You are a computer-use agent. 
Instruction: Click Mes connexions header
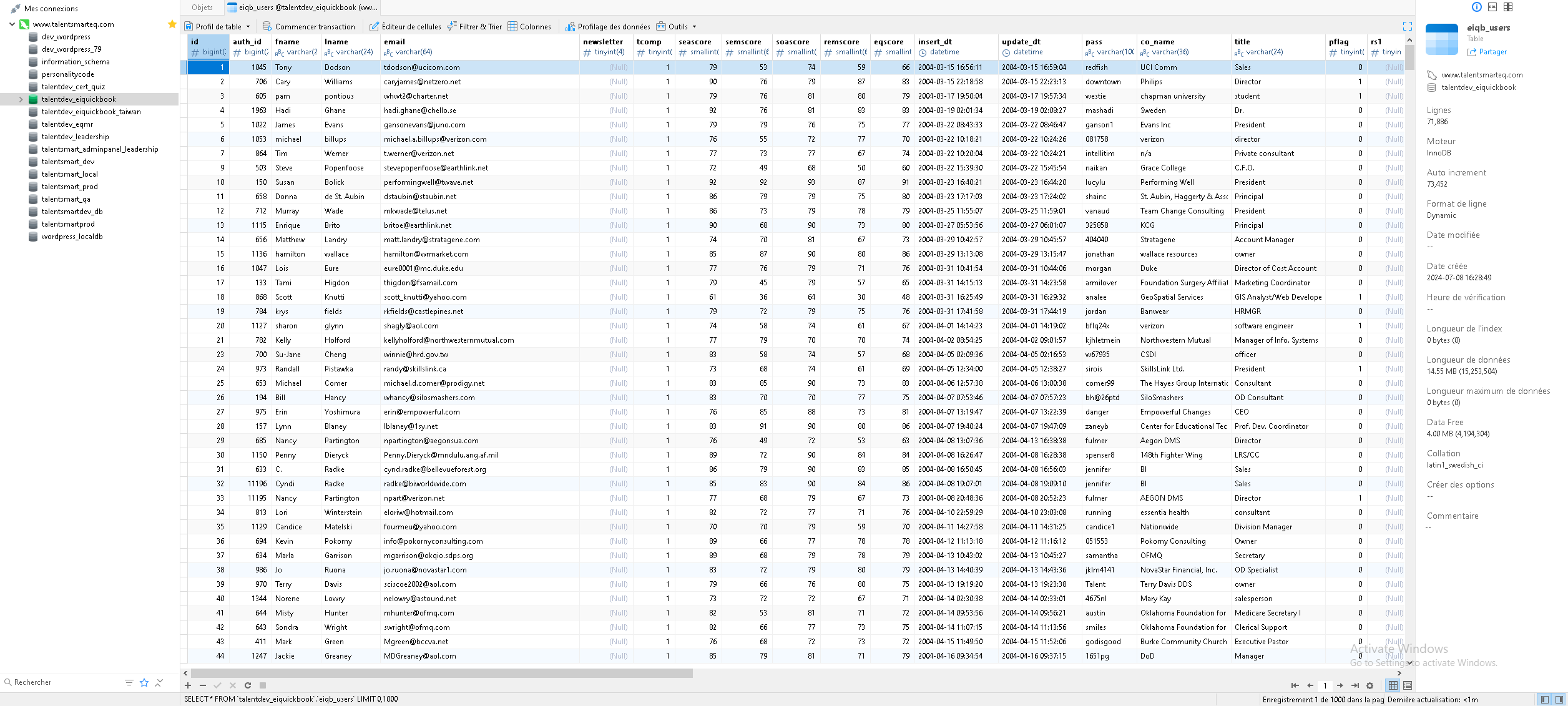point(51,9)
